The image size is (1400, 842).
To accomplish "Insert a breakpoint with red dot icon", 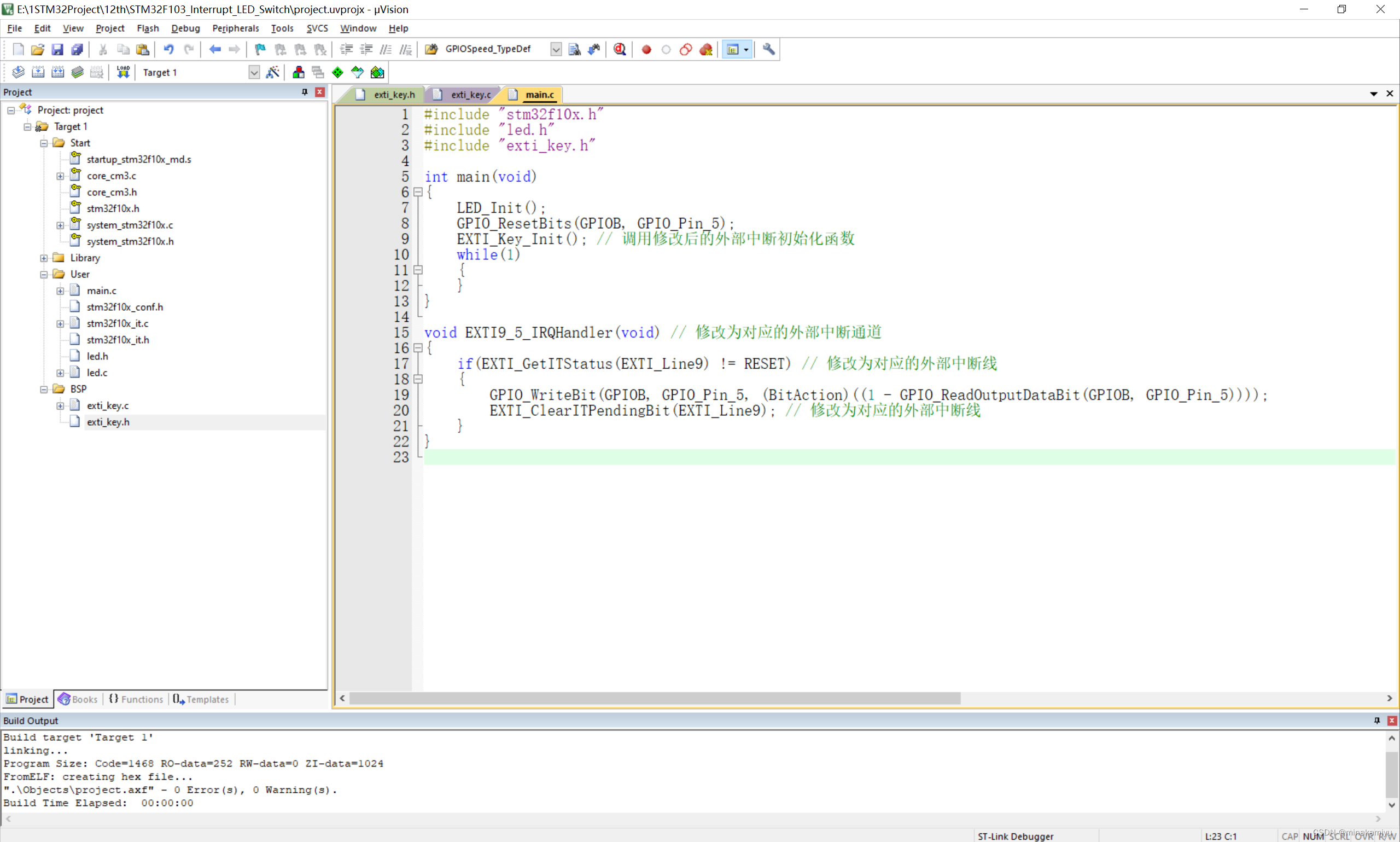I will coord(646,49).
